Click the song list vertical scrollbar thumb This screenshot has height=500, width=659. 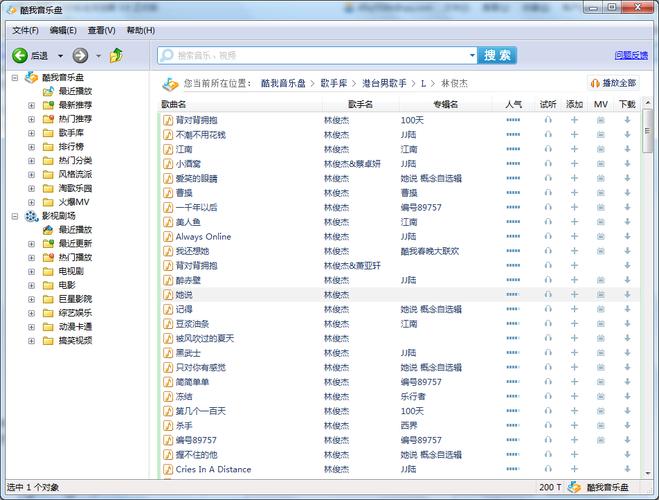(x=647, y=131)
